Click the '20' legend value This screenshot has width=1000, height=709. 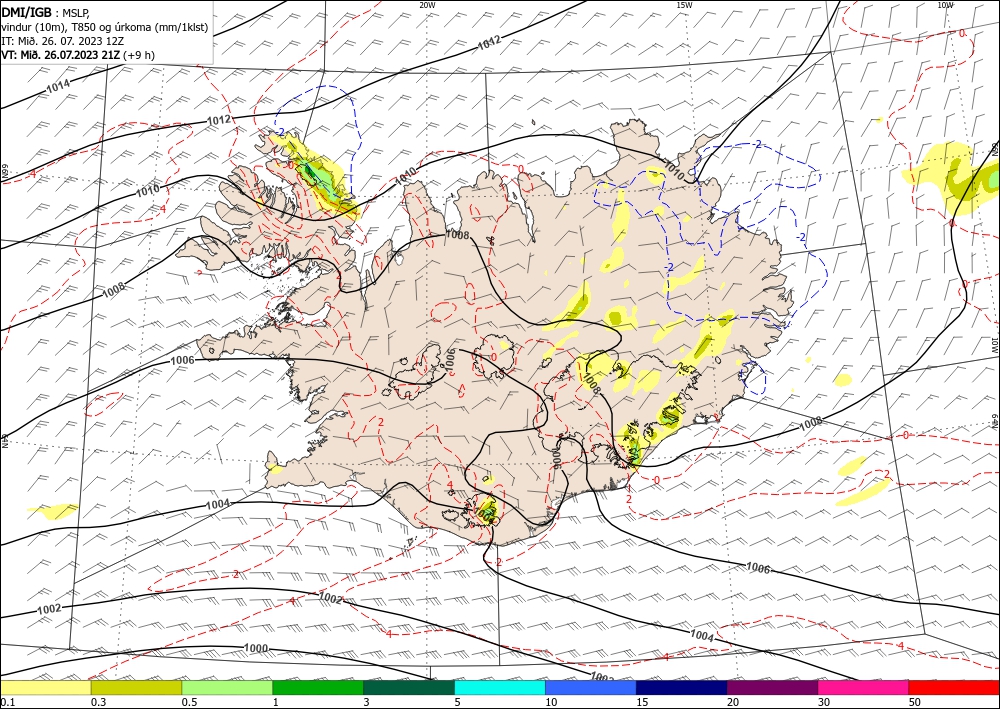tap(733, 702)
